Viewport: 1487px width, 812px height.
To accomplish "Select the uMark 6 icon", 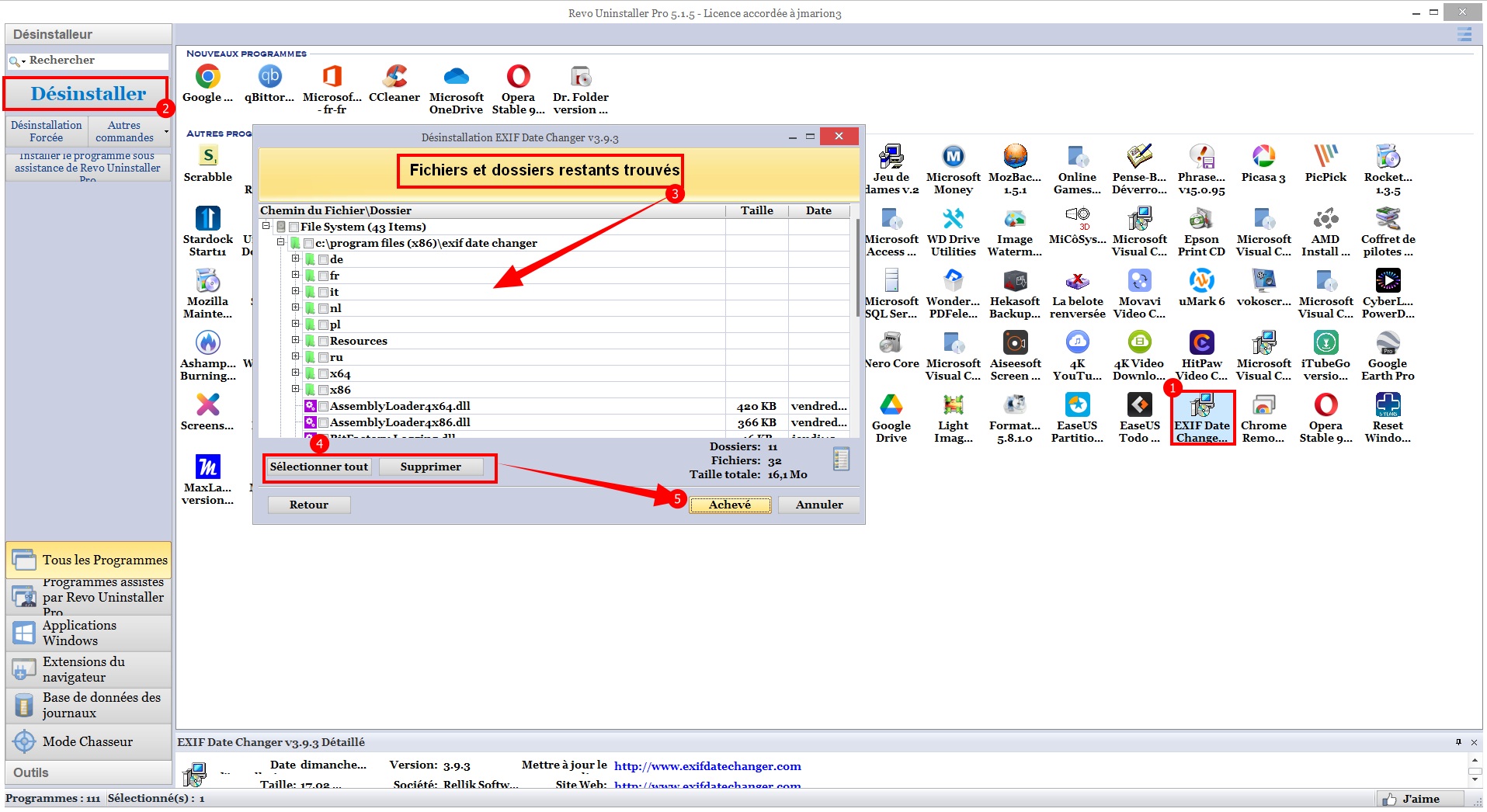I will [x=1201, y=280].
